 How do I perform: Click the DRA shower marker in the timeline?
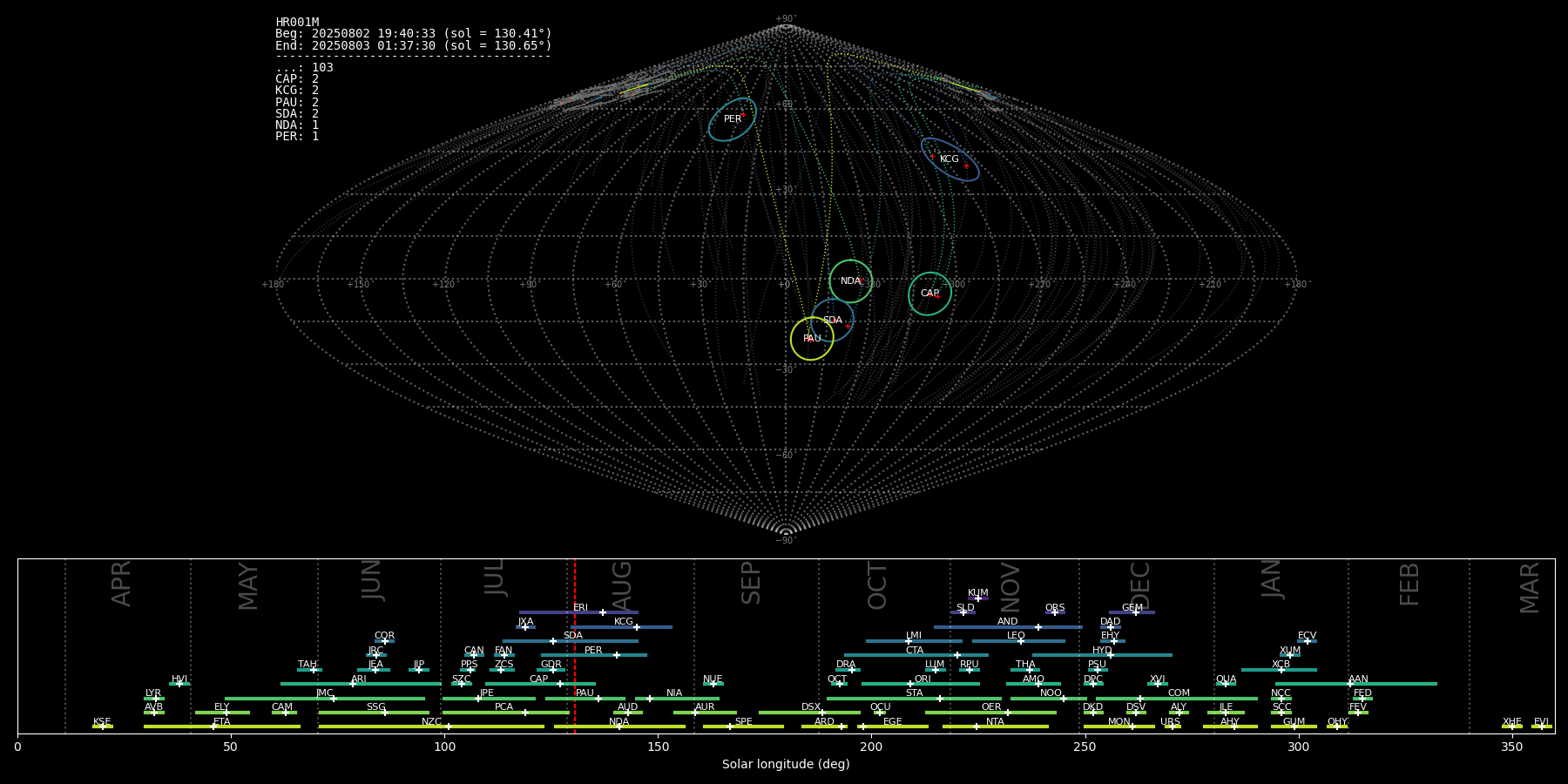tap(852, 670)
